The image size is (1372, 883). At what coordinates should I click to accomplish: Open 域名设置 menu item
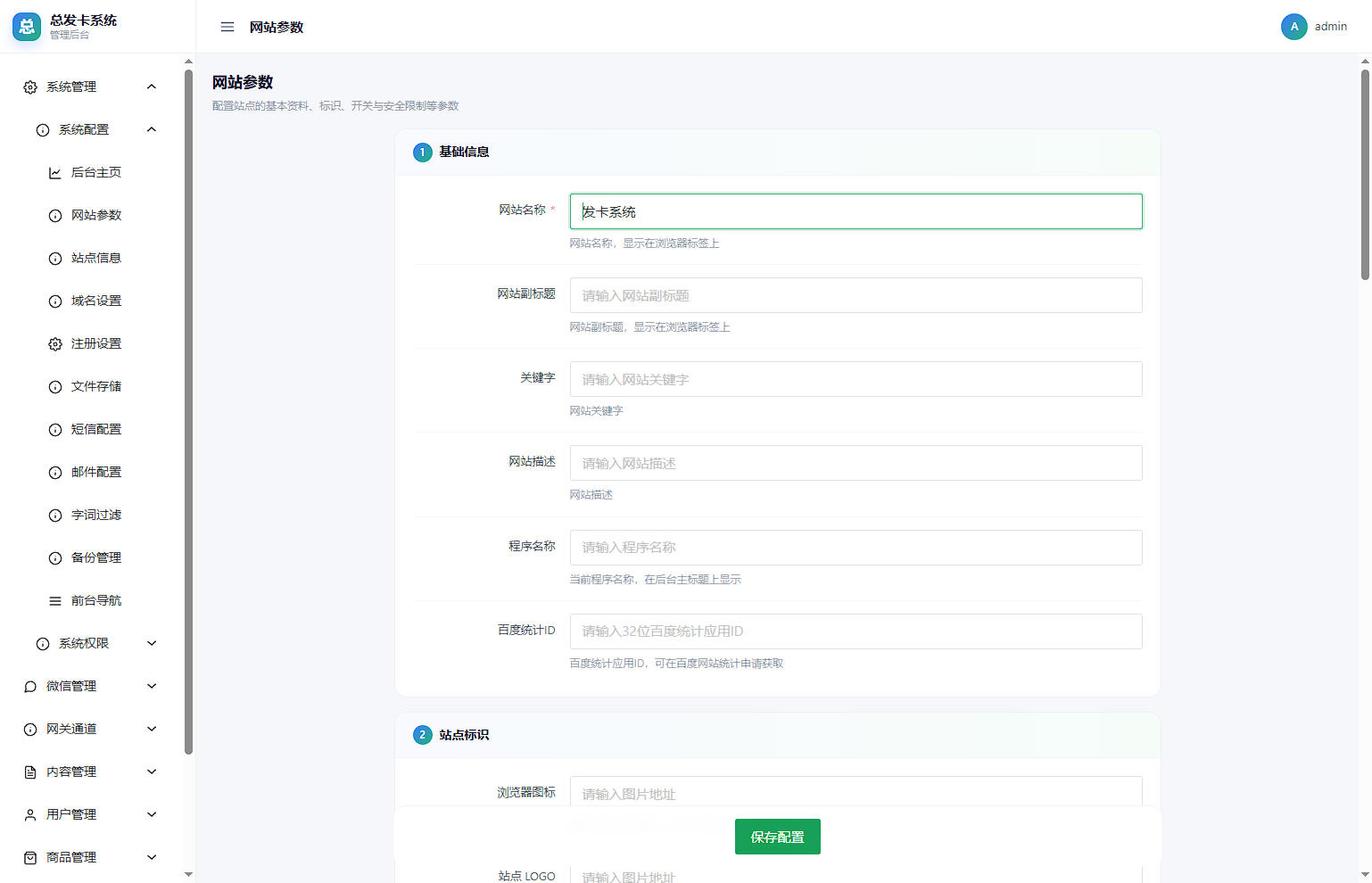point(96,301)
